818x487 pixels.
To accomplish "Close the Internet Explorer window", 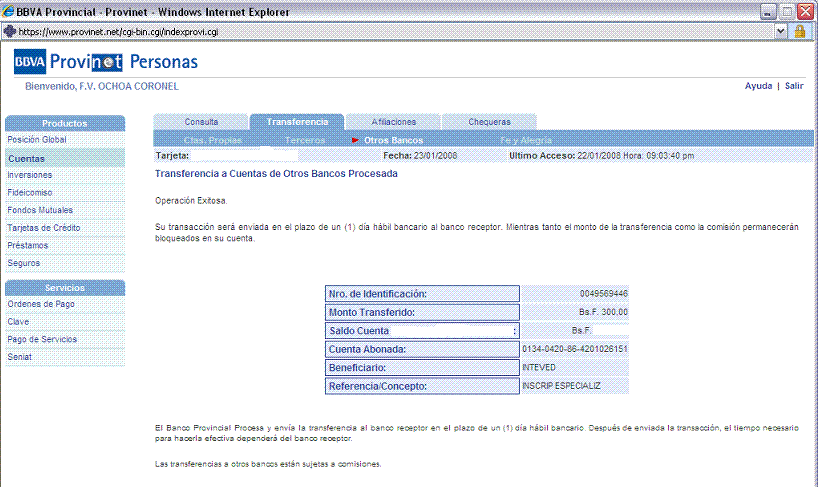I will (x=805, y=11).
